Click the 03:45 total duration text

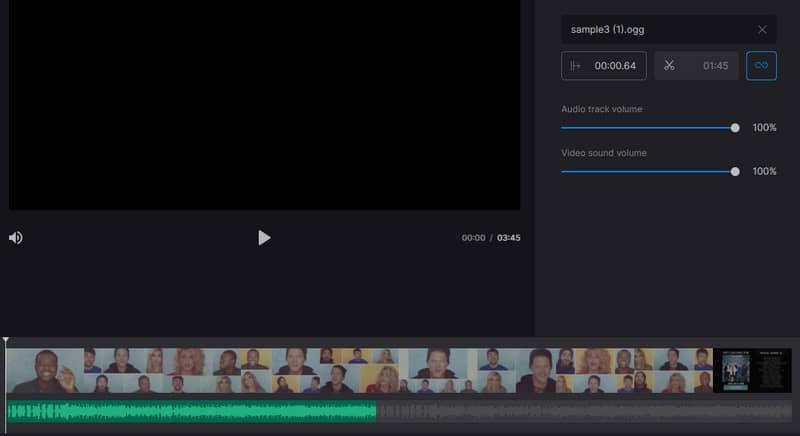(x=509, y=238)
